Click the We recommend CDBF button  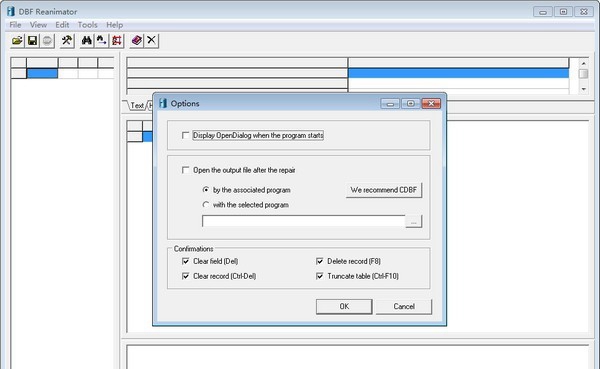point(384,190)
